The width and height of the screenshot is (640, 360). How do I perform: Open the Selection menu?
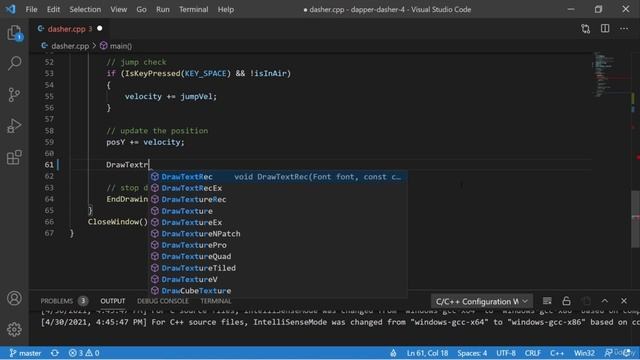85,9
